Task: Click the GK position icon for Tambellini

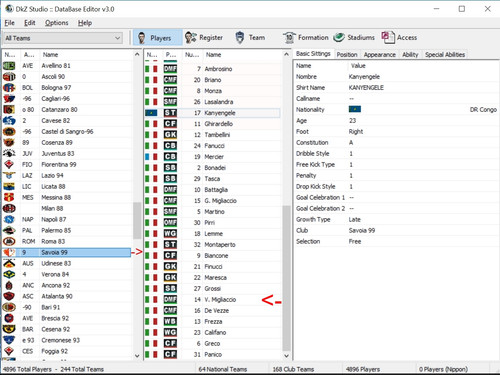Action: pos(170,135)
